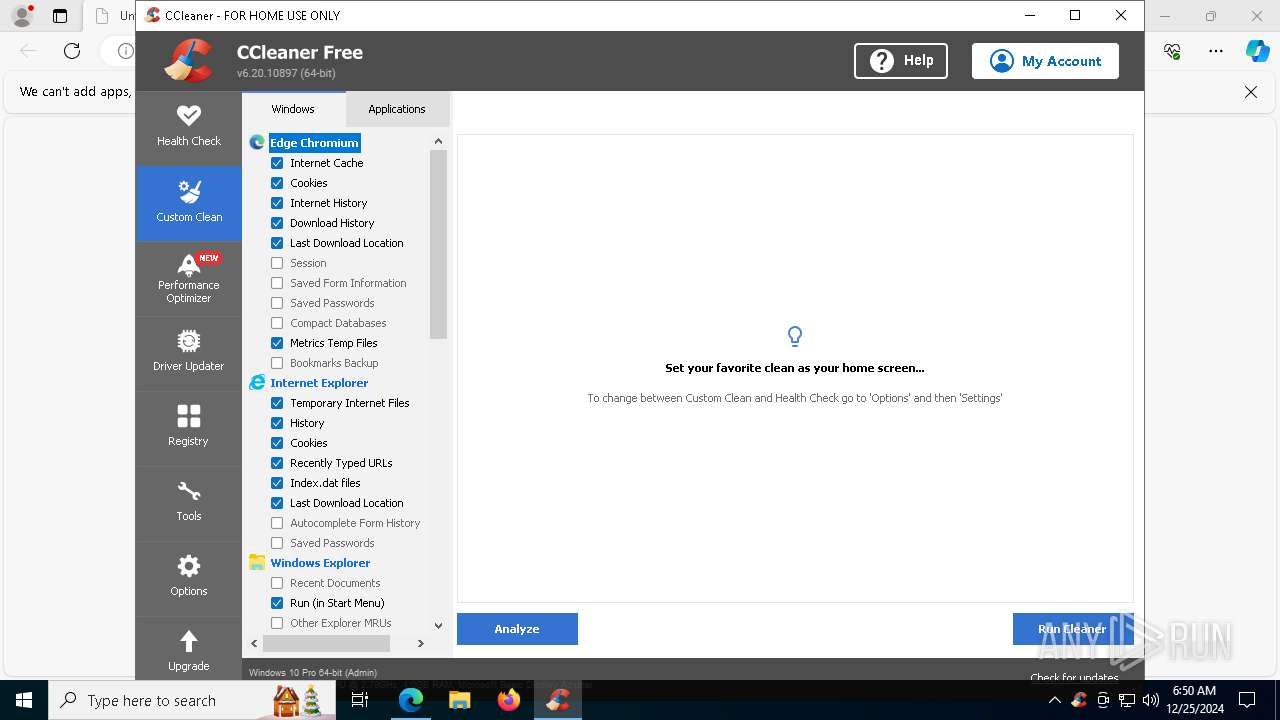The height and width of the screenshot is (720, 1280).
Task: Switch to the Applications tab
Action: tap(397, 109)
